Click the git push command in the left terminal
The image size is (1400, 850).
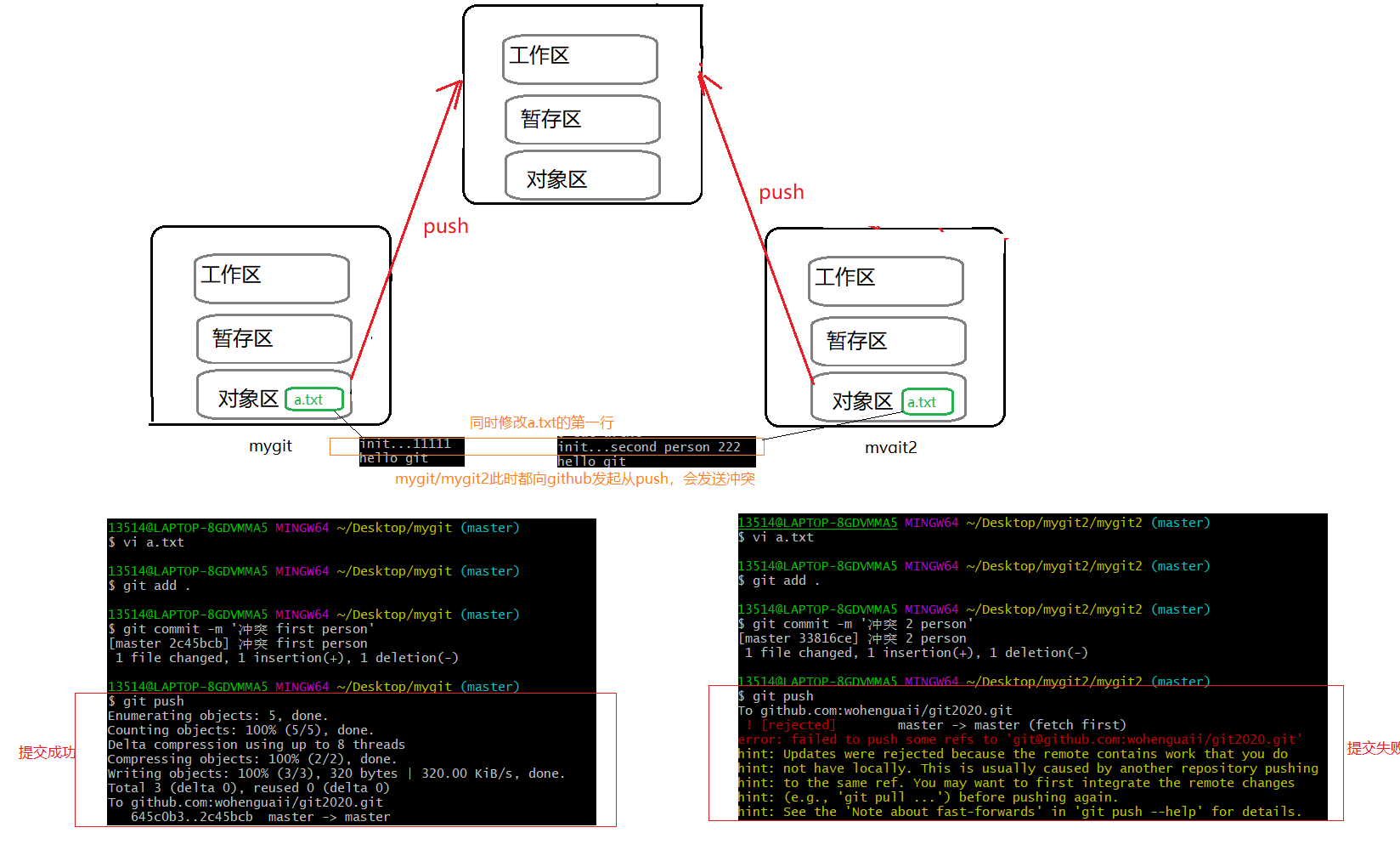[x=153, y=701]
